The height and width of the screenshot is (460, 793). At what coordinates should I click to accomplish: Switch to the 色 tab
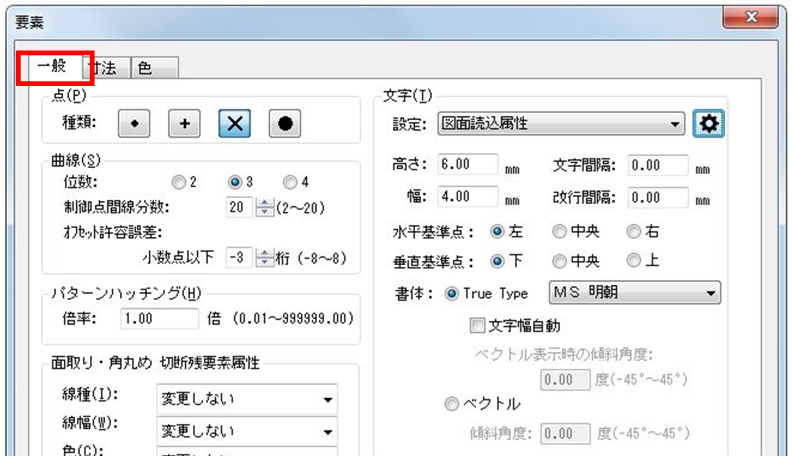point(146,68)
